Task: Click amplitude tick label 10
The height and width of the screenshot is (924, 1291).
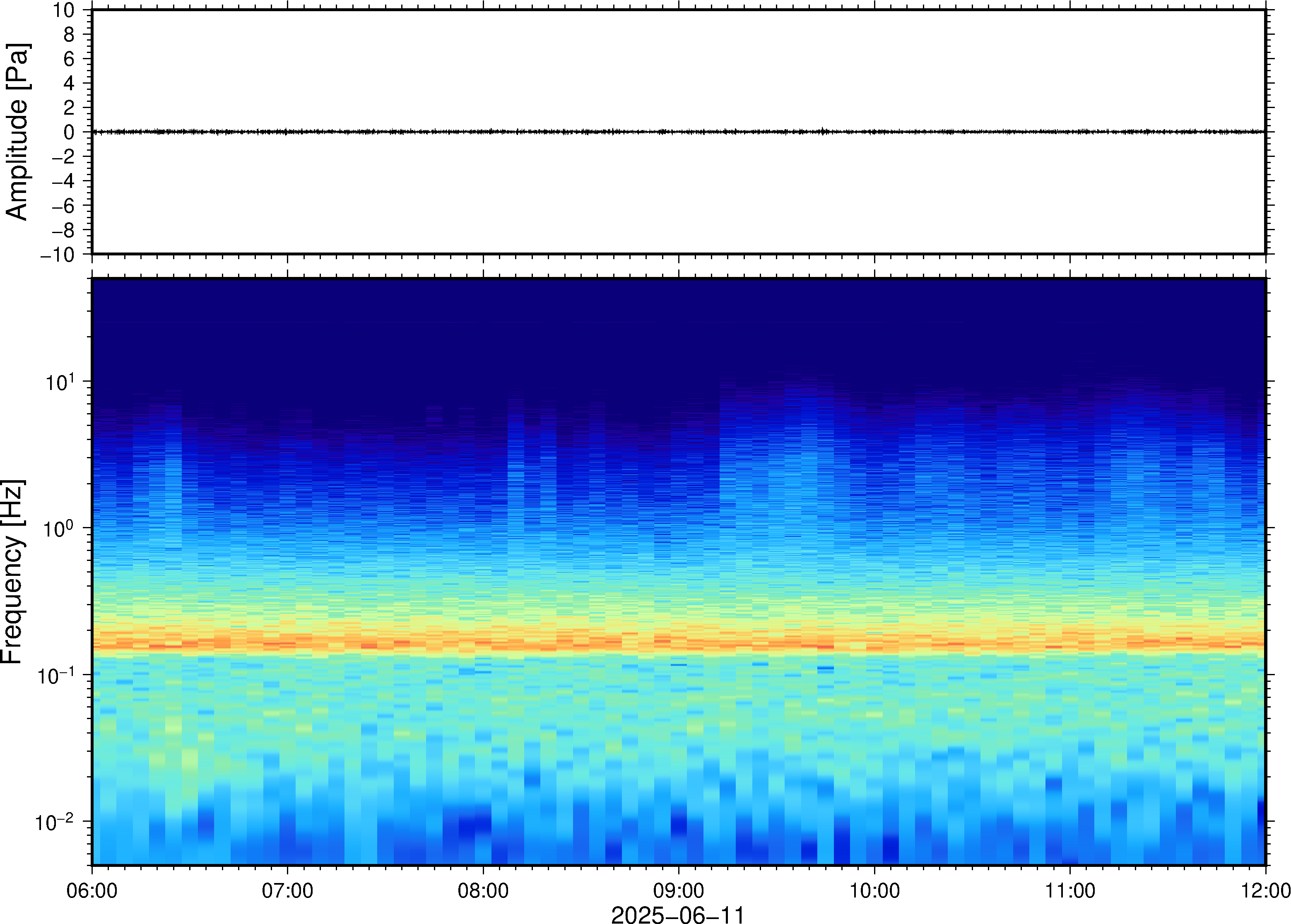Action: [x=64, y=10]
